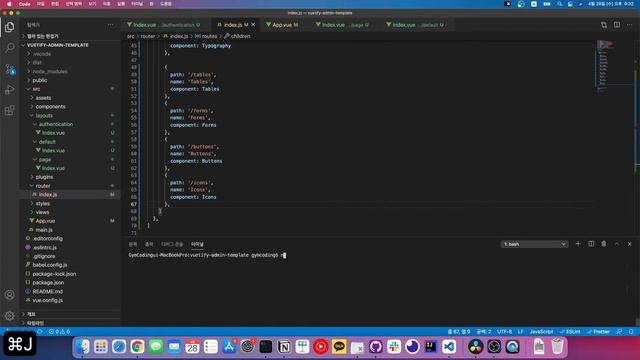Click the feedback icon in the status bar

tap(620, 331)
